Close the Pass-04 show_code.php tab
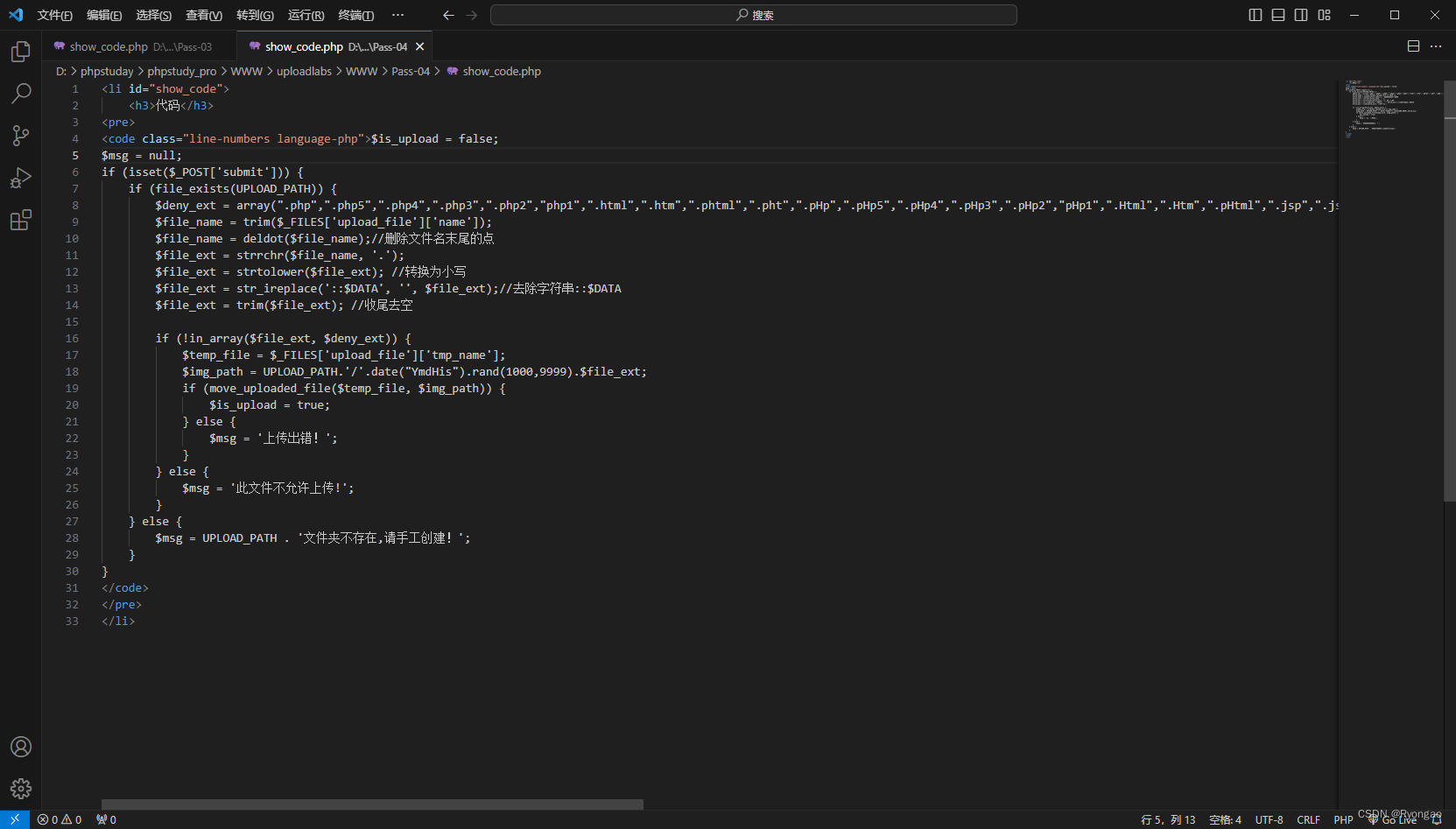Image resolution: width=1456 pixels, height=829 pixels. [x=420, y=46]
